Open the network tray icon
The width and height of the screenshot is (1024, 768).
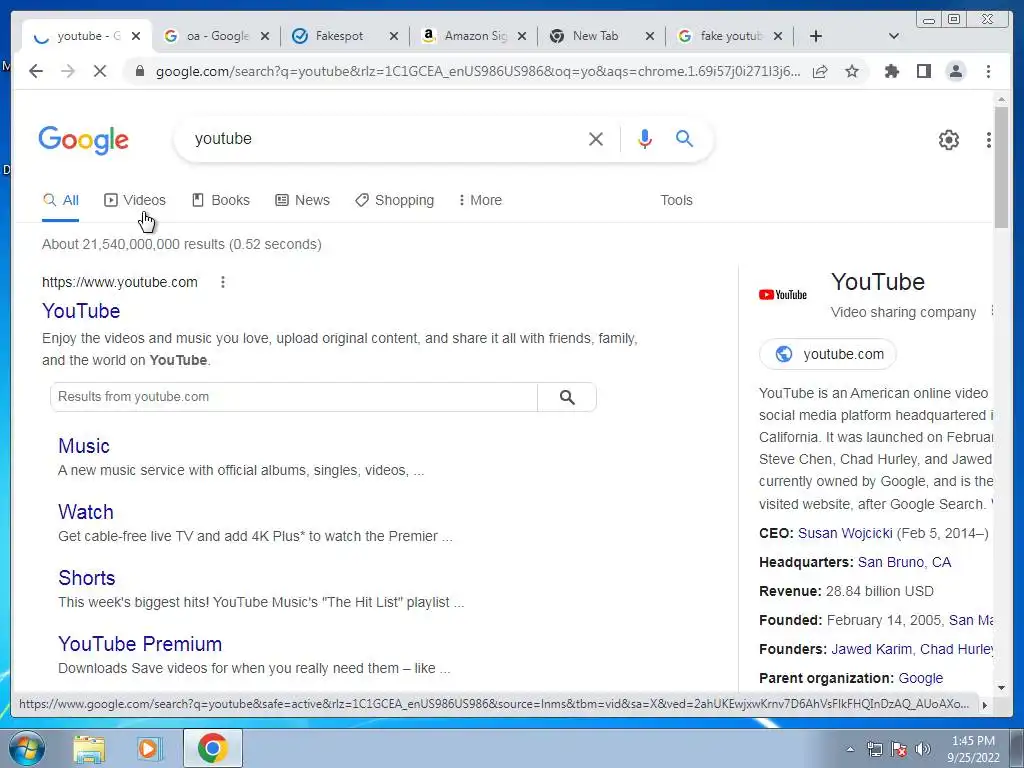tap(874, 749)
